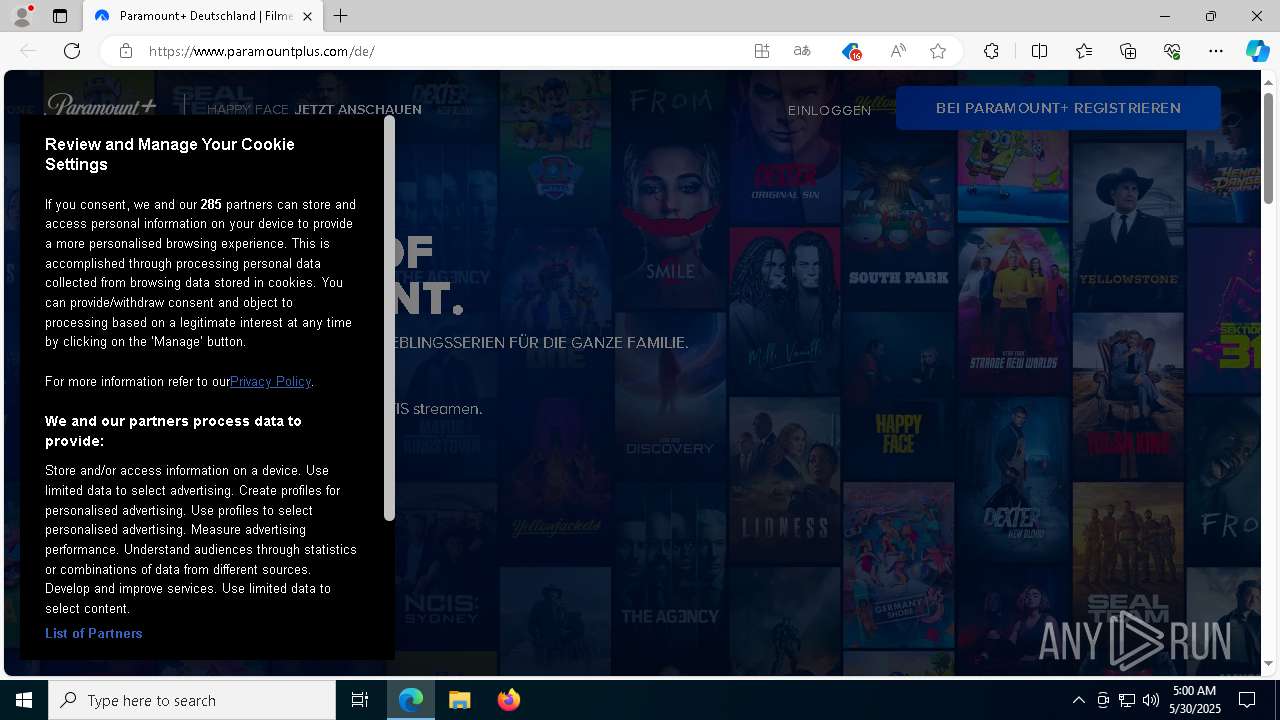Open the taskbar clock and date
The image size is (1280, 720).
[1196, 700]
